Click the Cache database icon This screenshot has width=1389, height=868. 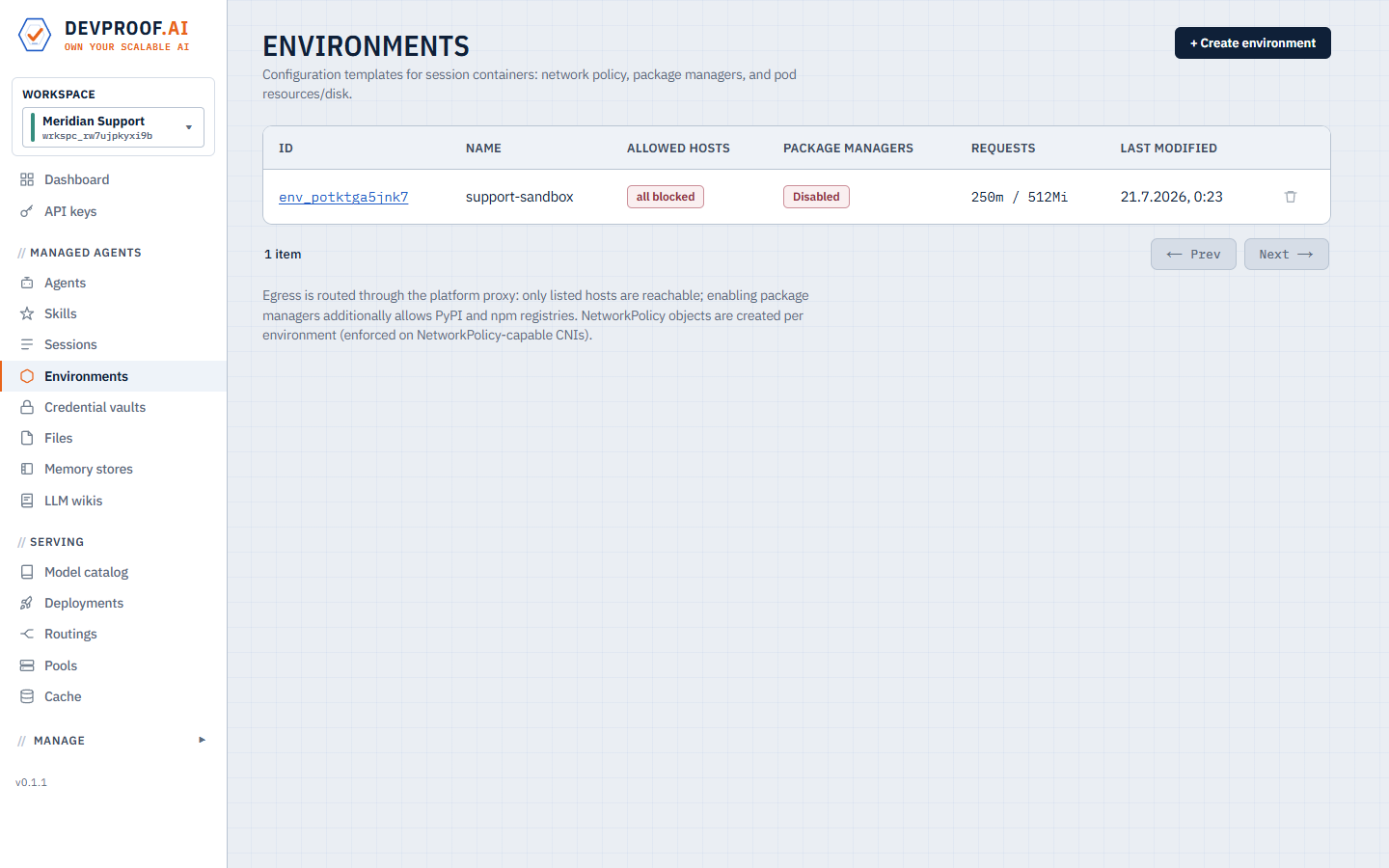[27, 696]
